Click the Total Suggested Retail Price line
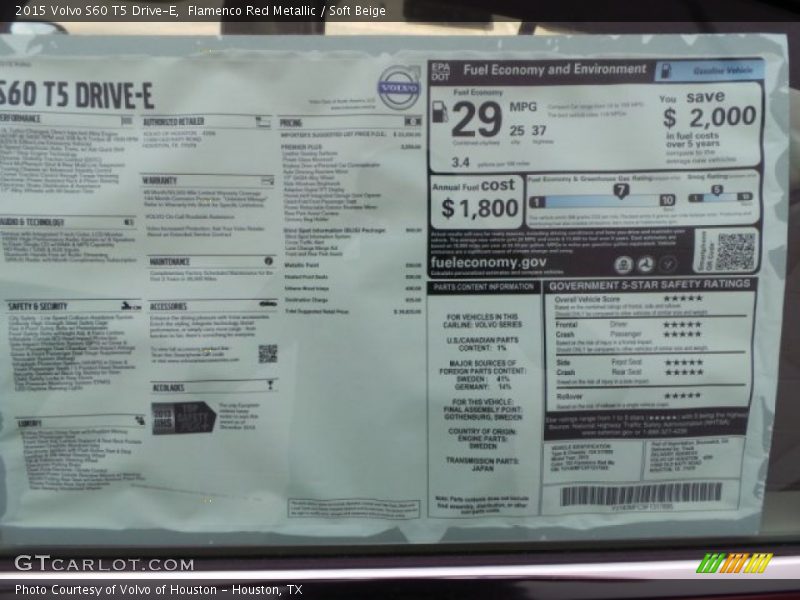The image size is (800, 600). [353, 311]
